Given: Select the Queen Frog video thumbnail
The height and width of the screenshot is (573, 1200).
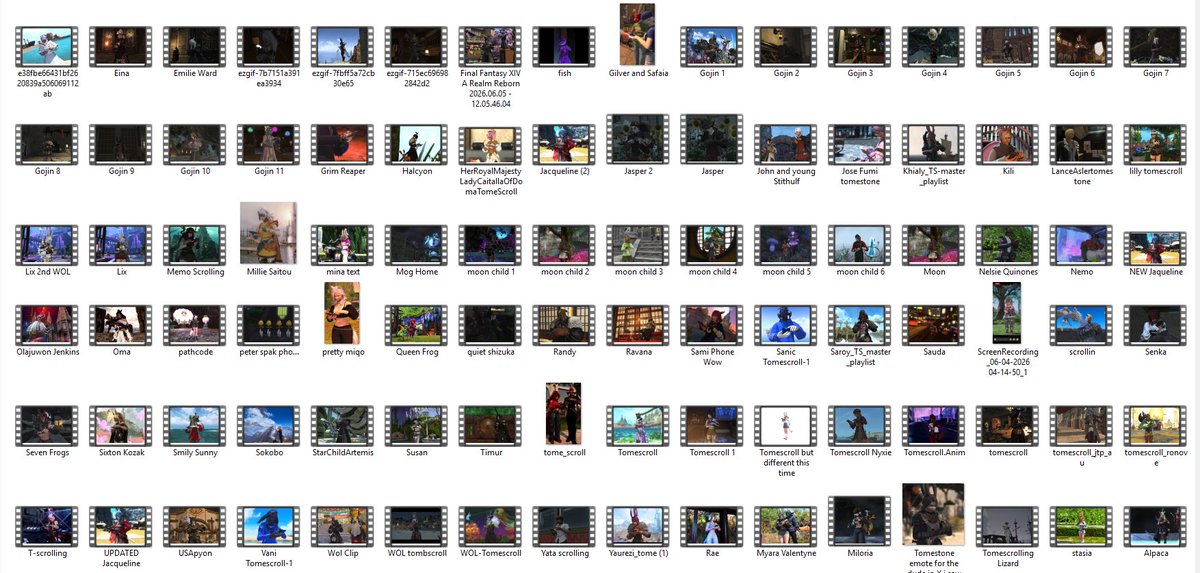Looking at the screenshot, I should point(415,325).
